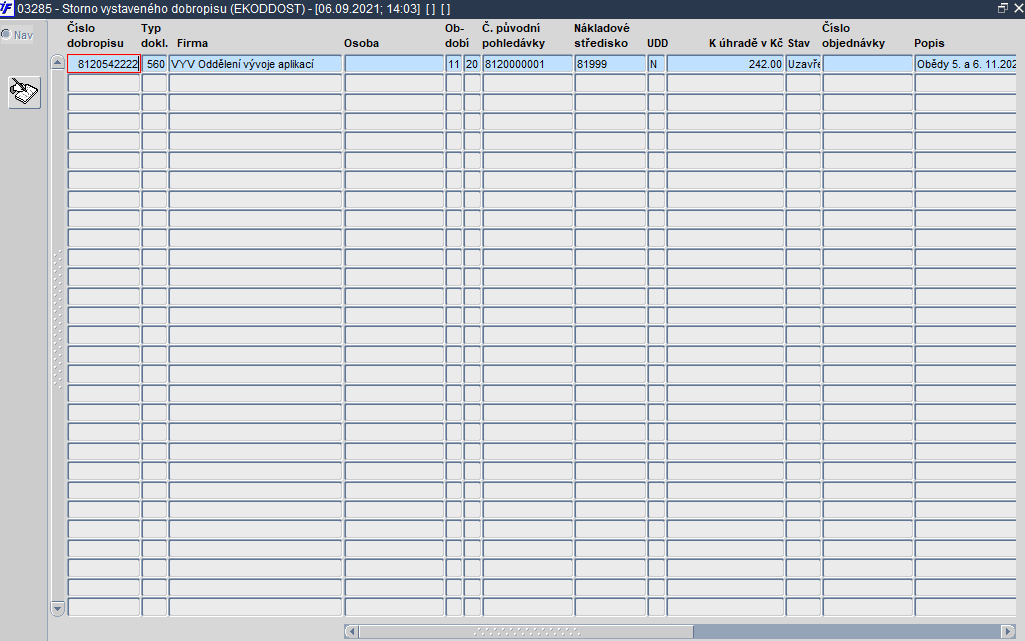Click the empty Osoba field in first row
The height and width of the screenshot is (641, 1025).
coord(394,64)
